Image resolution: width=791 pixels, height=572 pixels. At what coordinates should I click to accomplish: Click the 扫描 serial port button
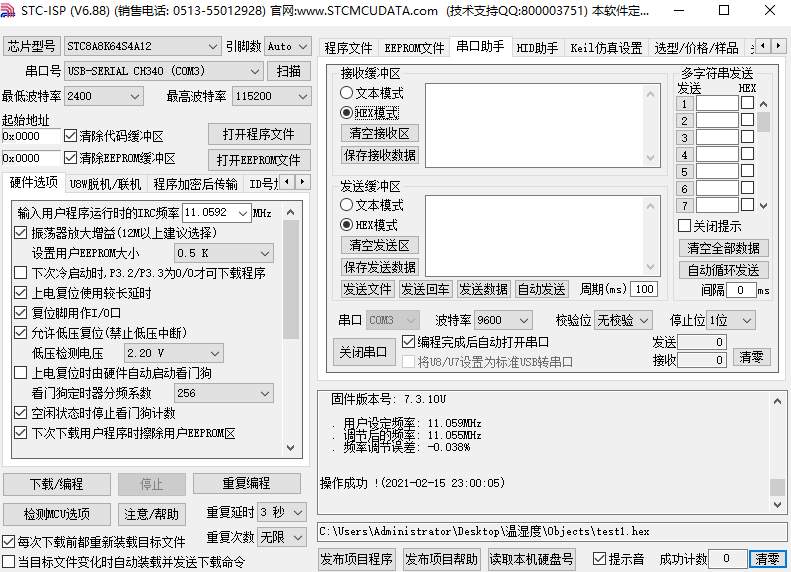click(x=289, y=71)
